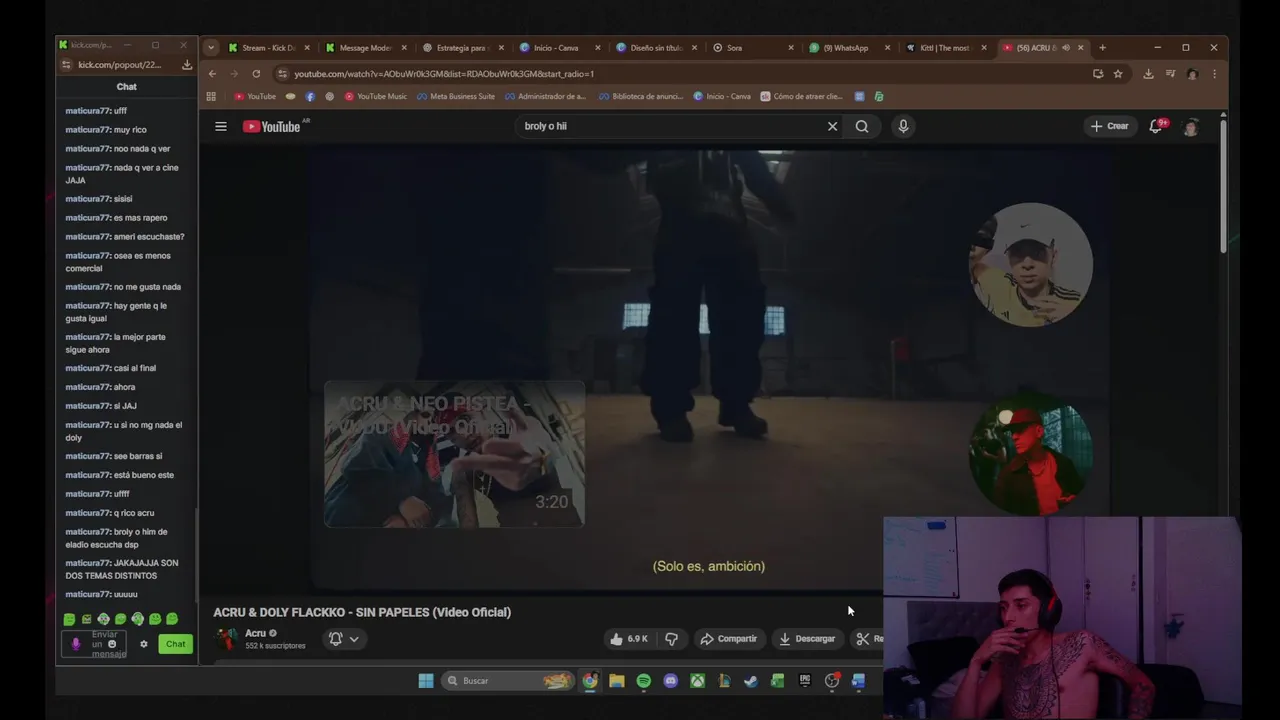Open the bookmarks bar apps grid icon
The height and width of the screenshot is (720, 1280).
click(211, 97)
